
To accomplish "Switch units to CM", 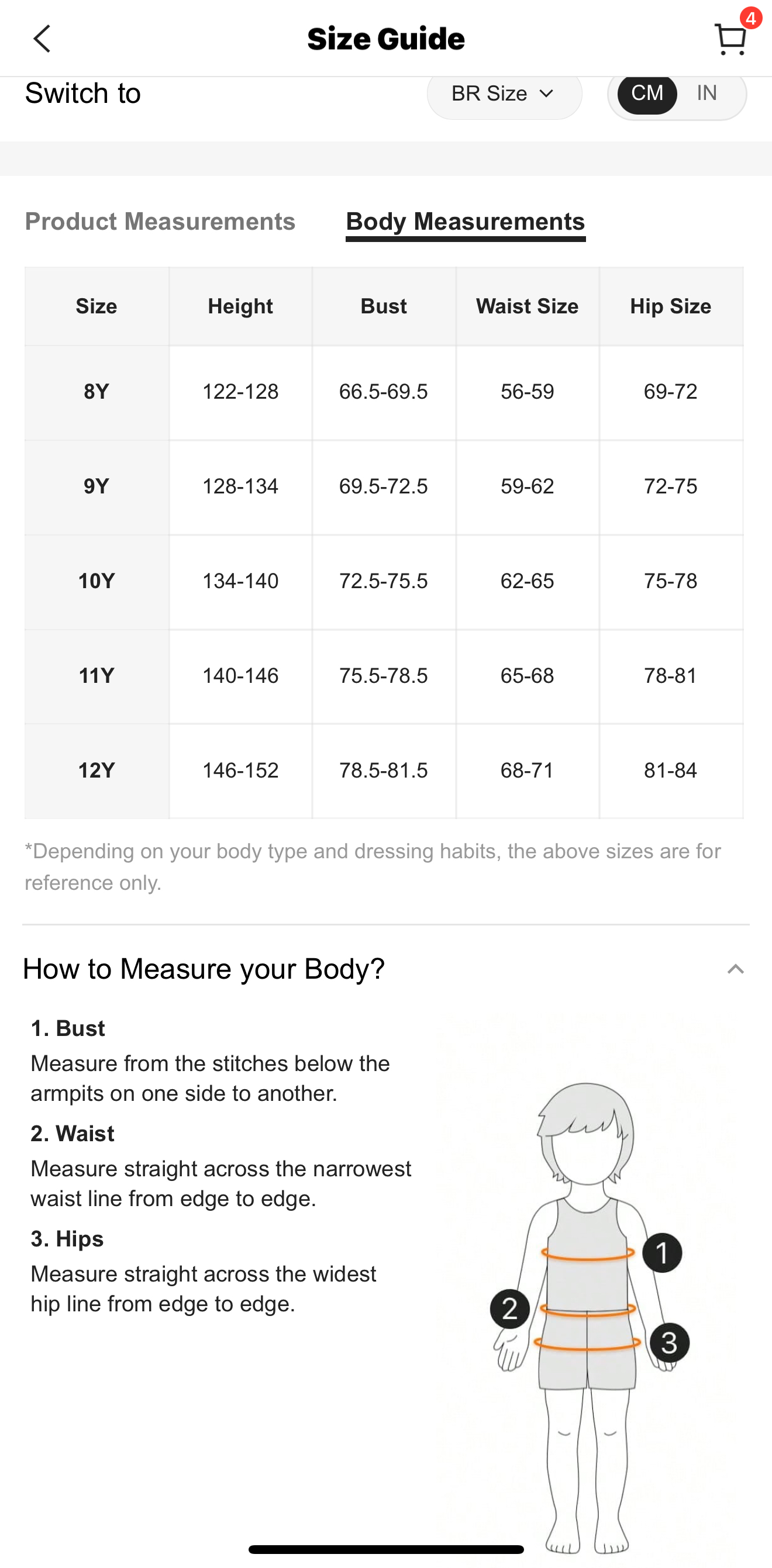I will 647,94.
